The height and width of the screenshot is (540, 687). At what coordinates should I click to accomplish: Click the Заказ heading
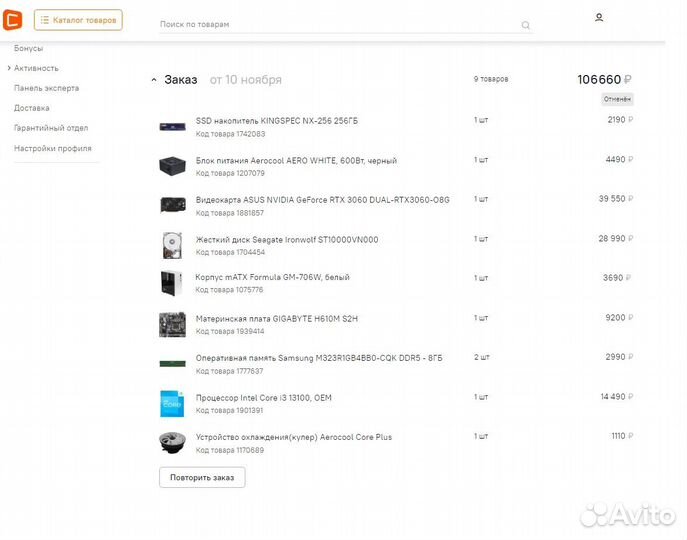[x=181, y=80]
